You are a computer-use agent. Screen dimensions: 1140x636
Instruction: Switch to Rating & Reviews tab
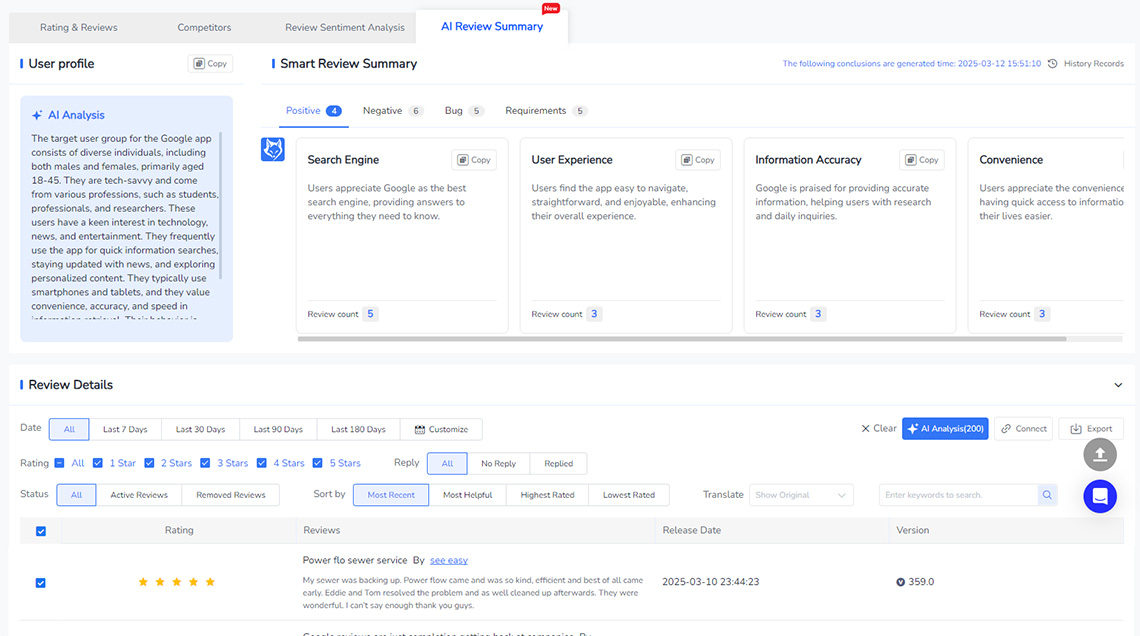click(x=79, y=28)
